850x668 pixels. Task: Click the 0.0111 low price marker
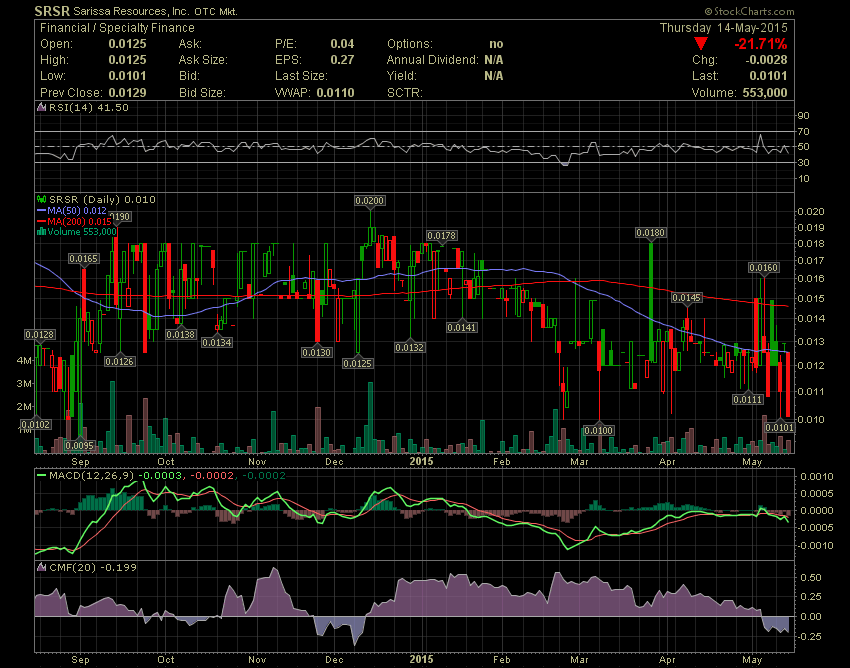point(748,400)
